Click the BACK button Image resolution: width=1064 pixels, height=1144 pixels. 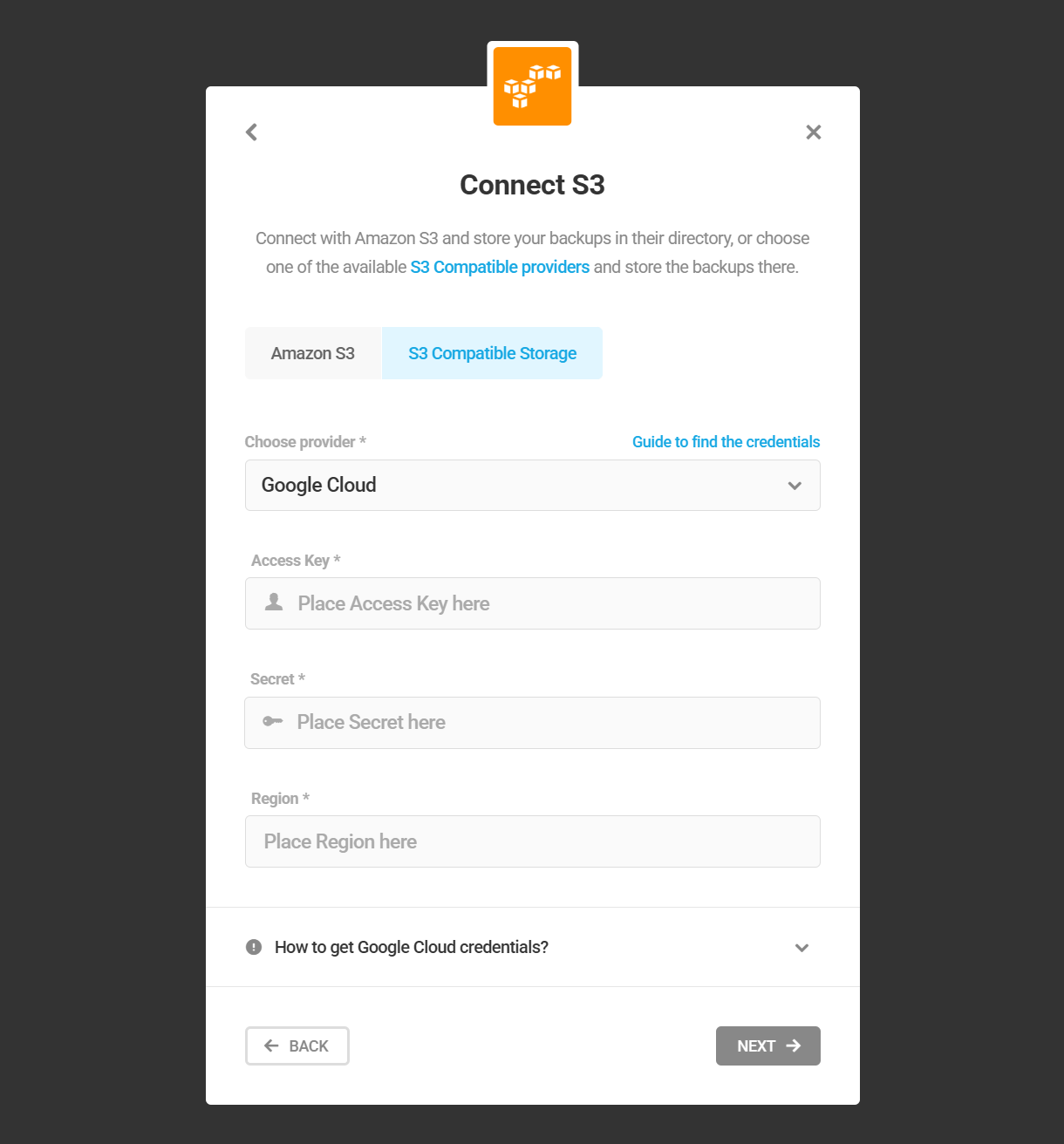pyautogui.click(x=297, y=1045)
